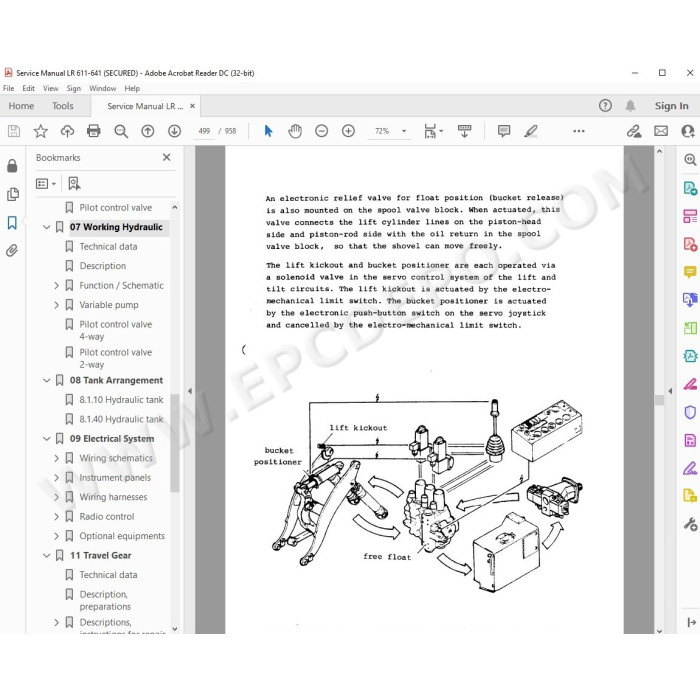Click the bookmarks panel scrollbar thumb
Screen dimensions: 700x700
[175, 443]
